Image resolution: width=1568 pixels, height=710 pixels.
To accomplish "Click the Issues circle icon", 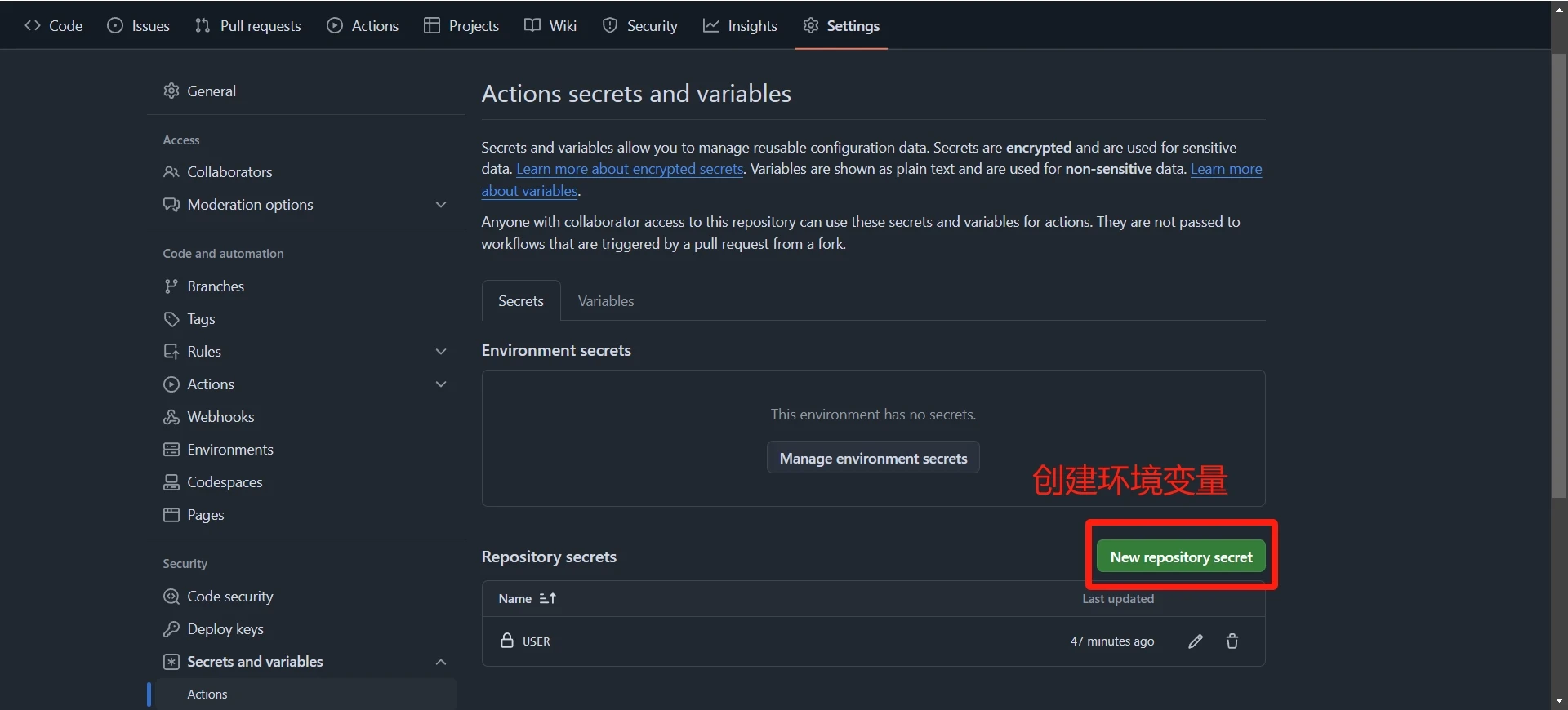I will pyautogui.click(x=115, y=25).
